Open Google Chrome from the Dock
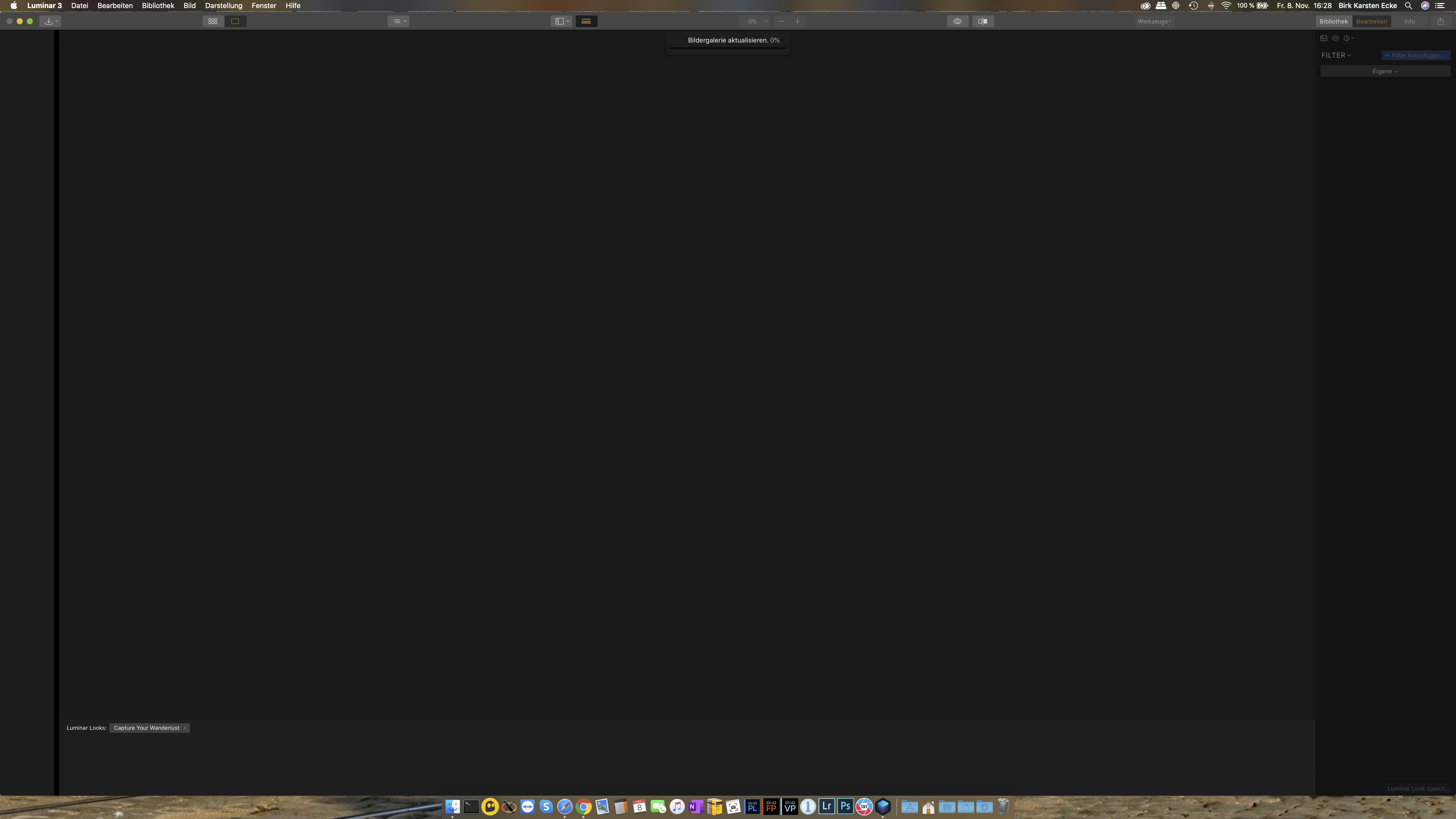Screen dimensions: 1456x819 [x=584, y=807]
